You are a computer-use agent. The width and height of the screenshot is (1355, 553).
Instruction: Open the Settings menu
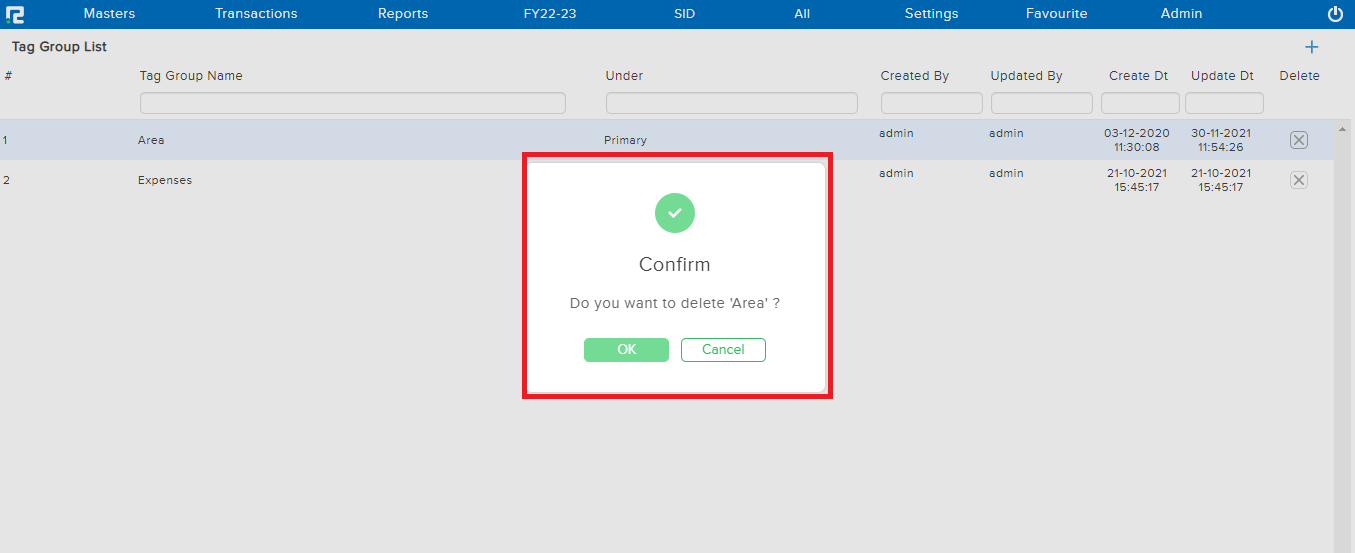931,14
